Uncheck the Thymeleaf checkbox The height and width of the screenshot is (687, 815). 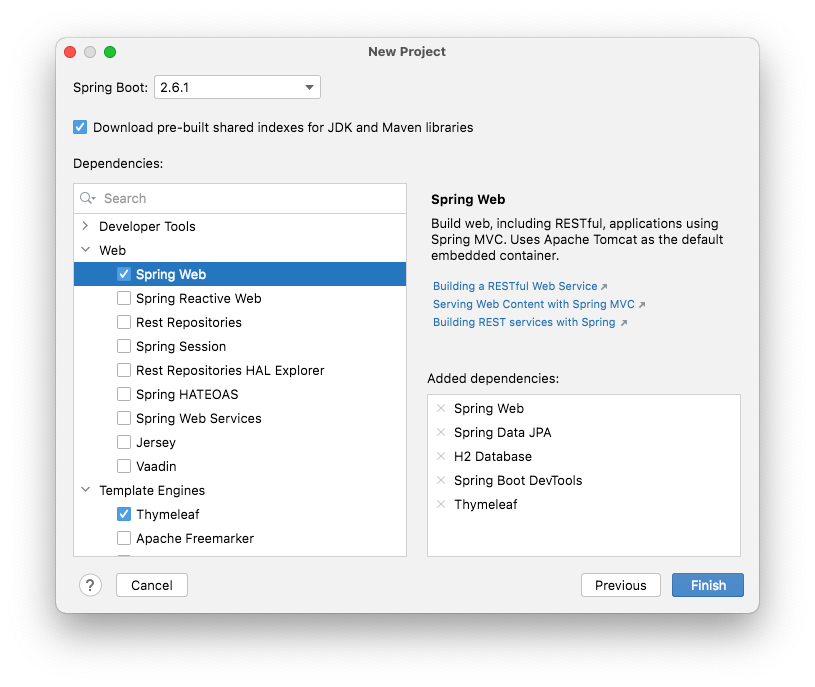tap(124, 514)
